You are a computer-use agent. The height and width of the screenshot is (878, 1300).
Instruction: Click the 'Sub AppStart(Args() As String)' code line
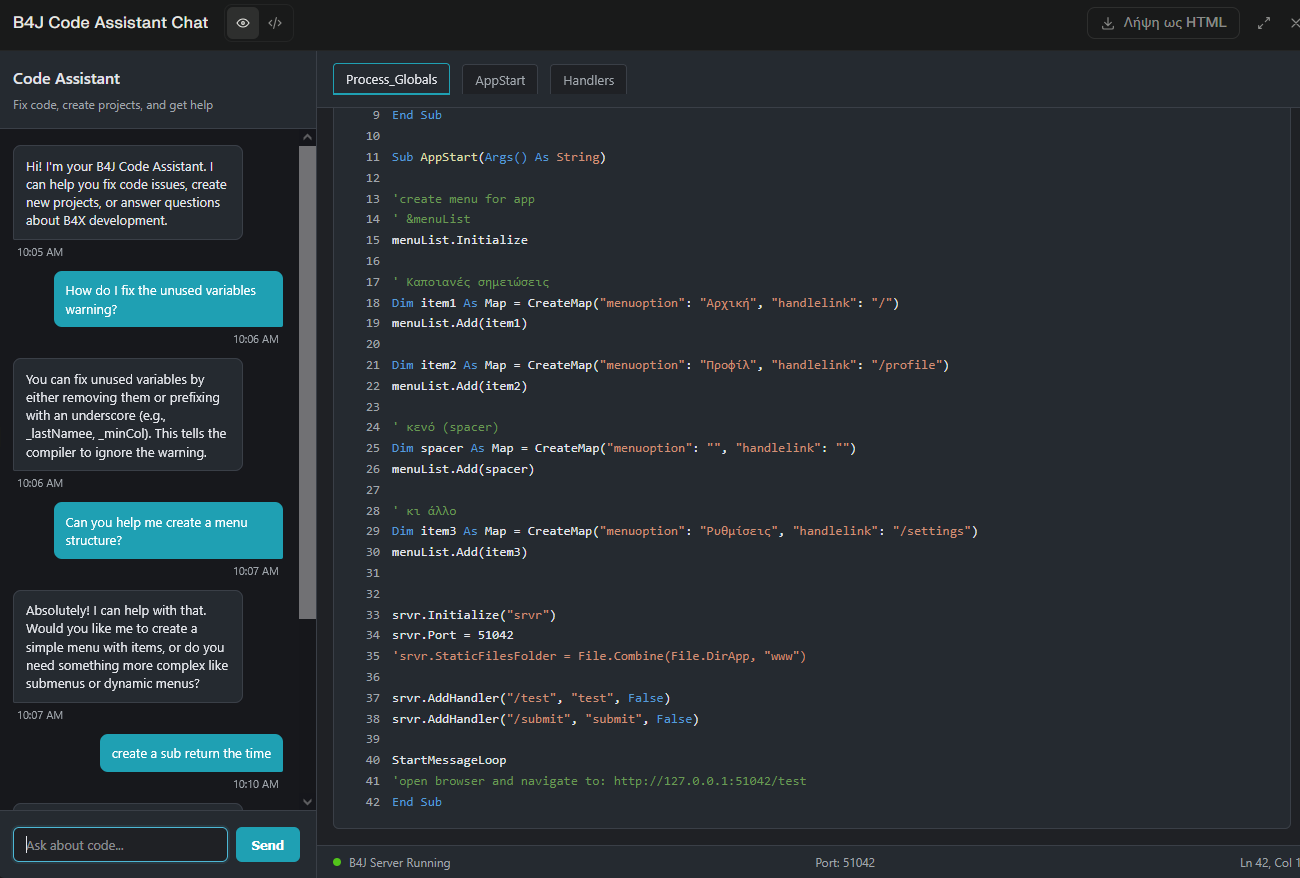(499, 157)
